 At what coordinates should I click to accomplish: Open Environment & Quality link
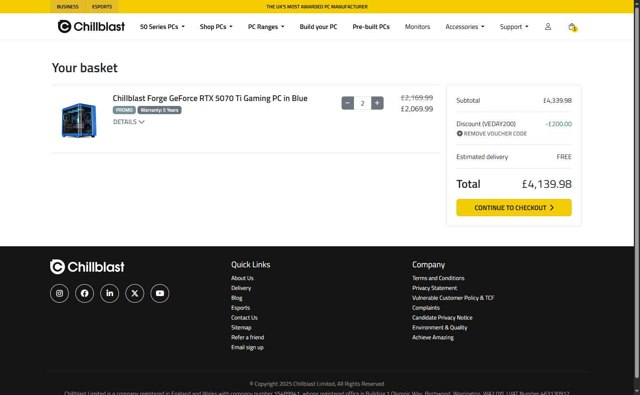pyautogui.click(x=439, y=327)
